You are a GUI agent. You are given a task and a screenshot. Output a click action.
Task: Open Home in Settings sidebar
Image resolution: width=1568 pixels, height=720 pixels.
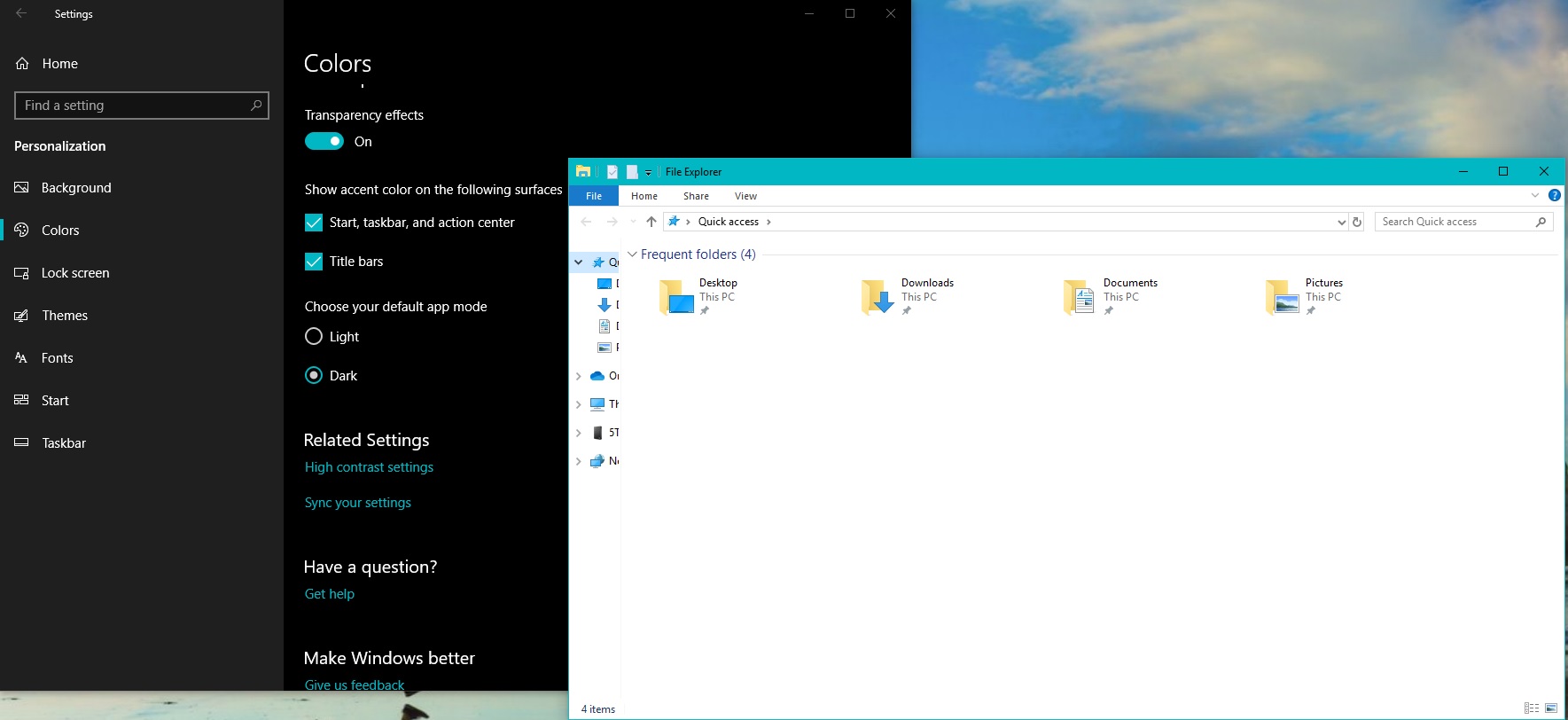[x=47, y=64]
